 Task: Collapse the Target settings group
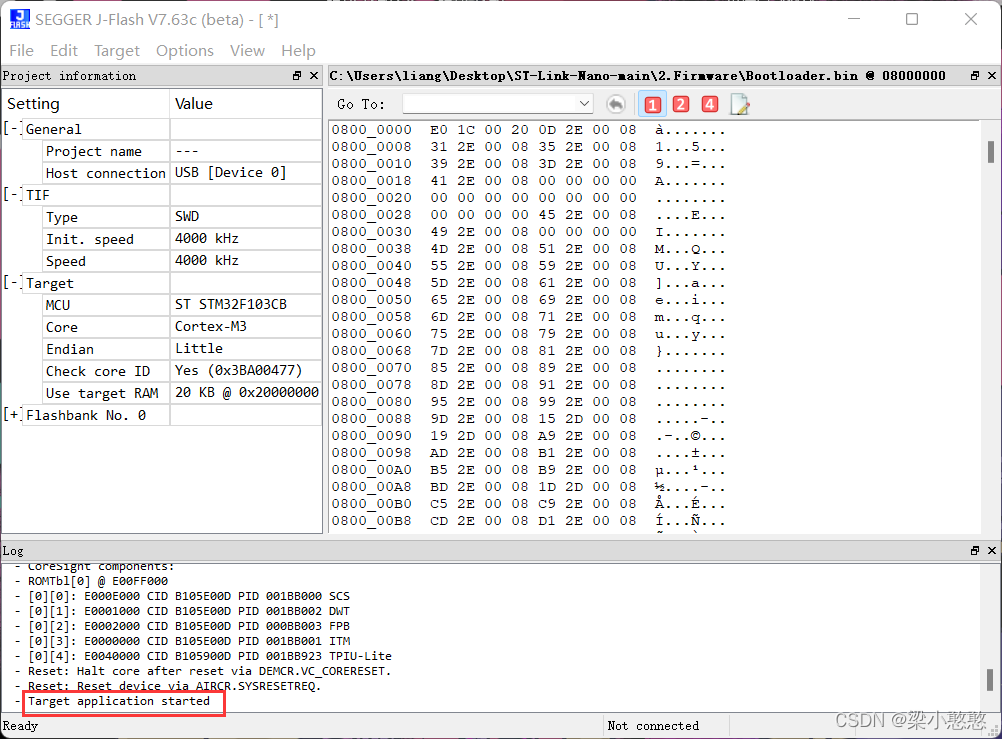point(12,283)
